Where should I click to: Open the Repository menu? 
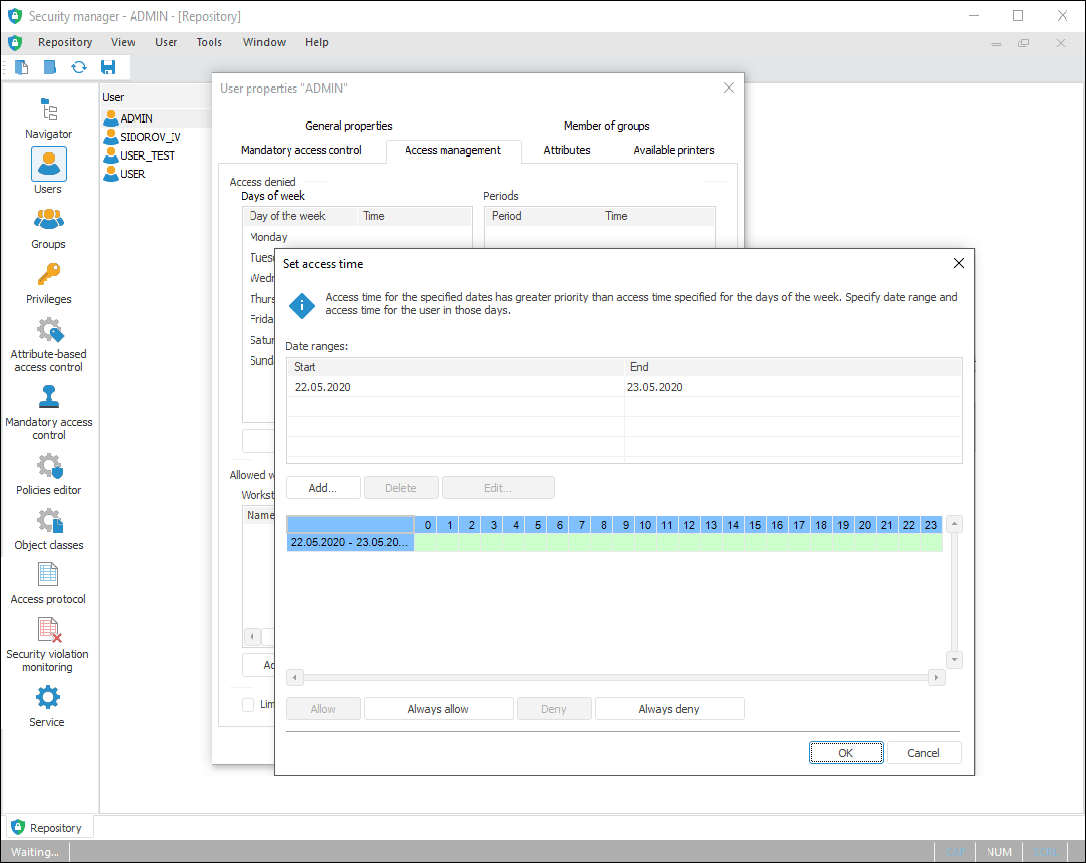tap(65, 42)
